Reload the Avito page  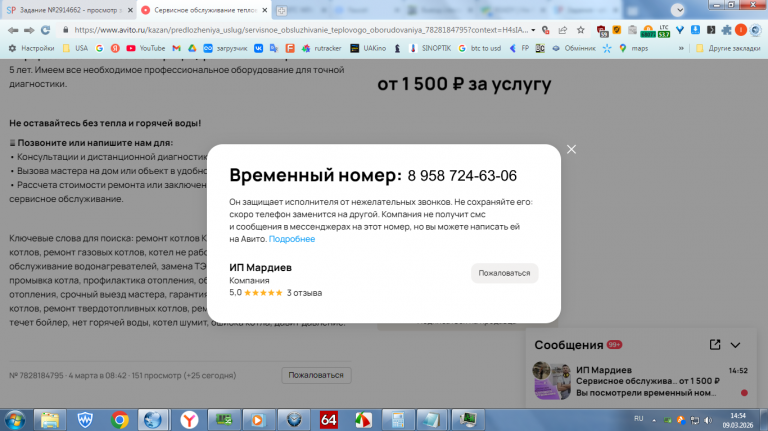[46, 30]
